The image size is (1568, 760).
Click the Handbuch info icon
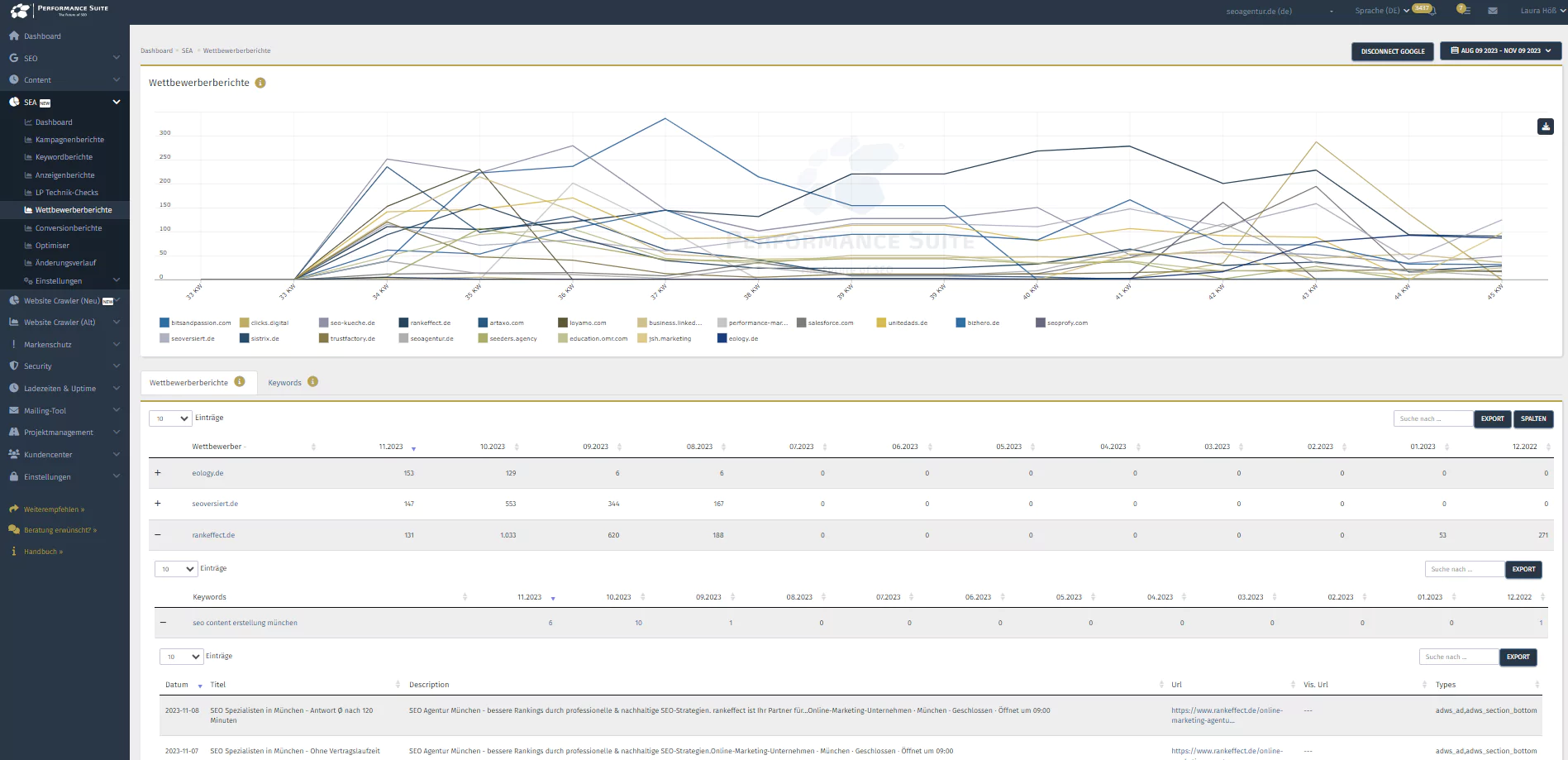[14, 552]
